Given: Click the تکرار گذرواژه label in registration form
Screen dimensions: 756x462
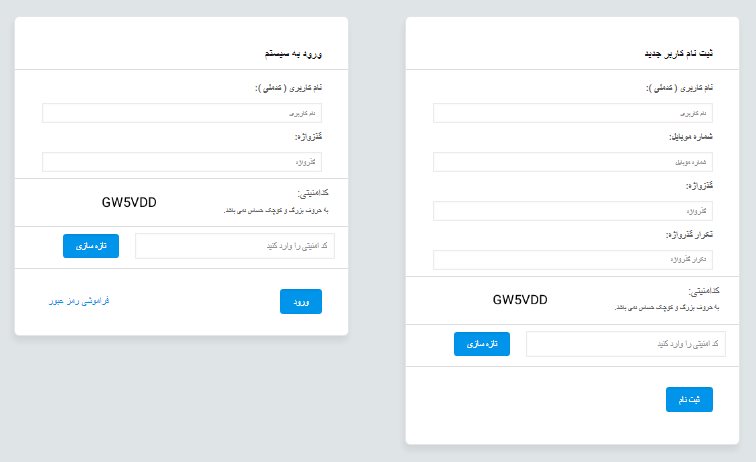Looking at the screenshot, I should point(689,235).
